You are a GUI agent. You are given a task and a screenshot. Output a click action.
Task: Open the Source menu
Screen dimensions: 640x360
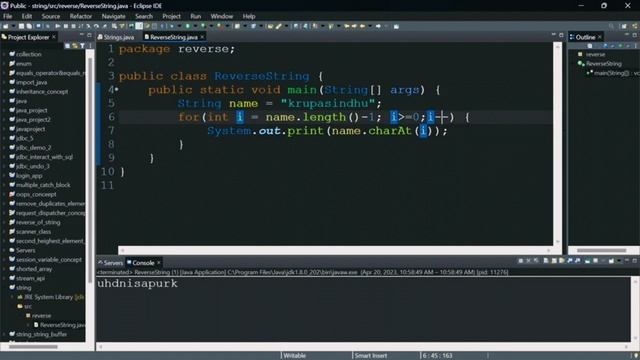point(51,16)
